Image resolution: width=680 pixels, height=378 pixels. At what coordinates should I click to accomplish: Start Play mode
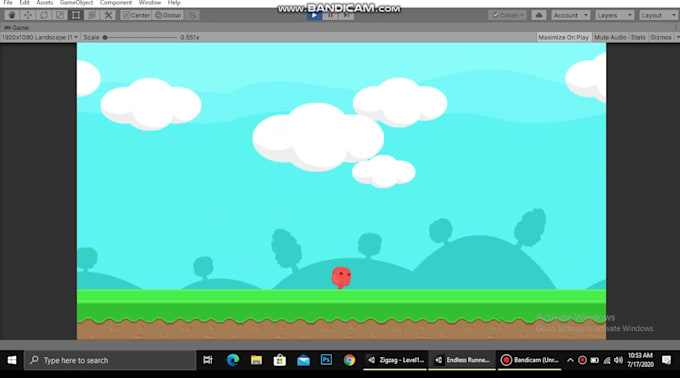tap(314, 16)
